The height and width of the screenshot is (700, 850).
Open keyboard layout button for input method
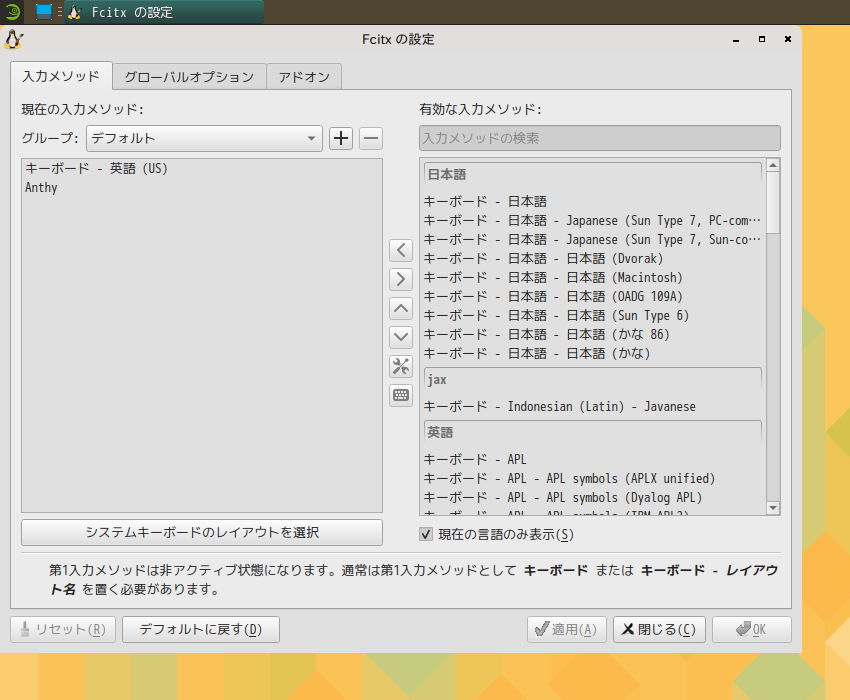point(401,395)
